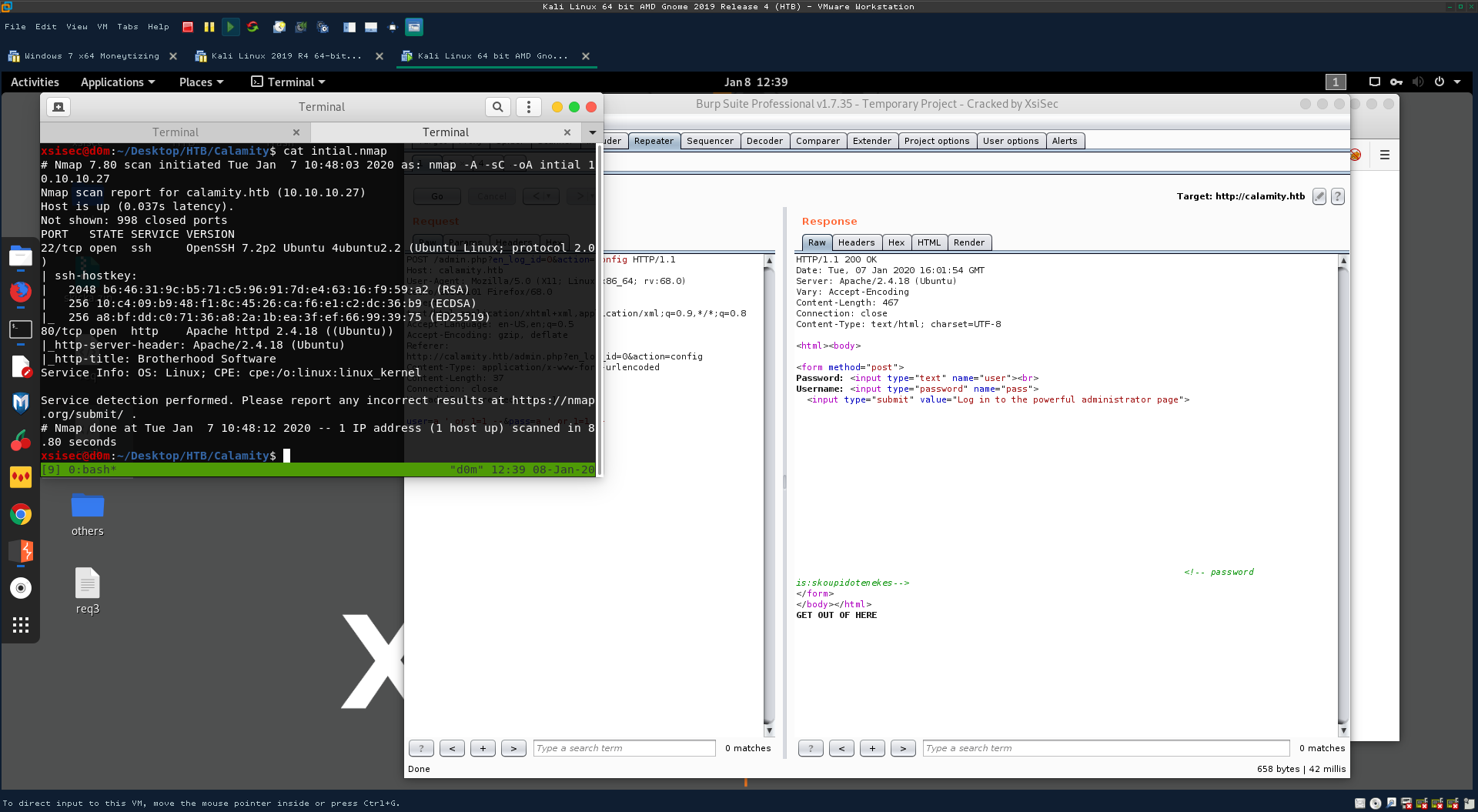
Task: Launch Burp Suite from the dock
Action: [21, 551]
